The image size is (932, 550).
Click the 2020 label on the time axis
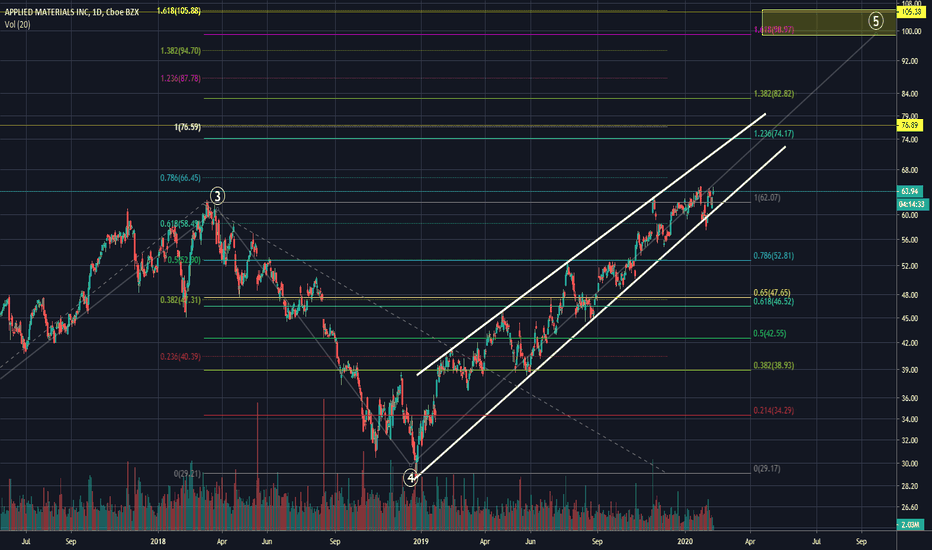click(x=685, y=542)
